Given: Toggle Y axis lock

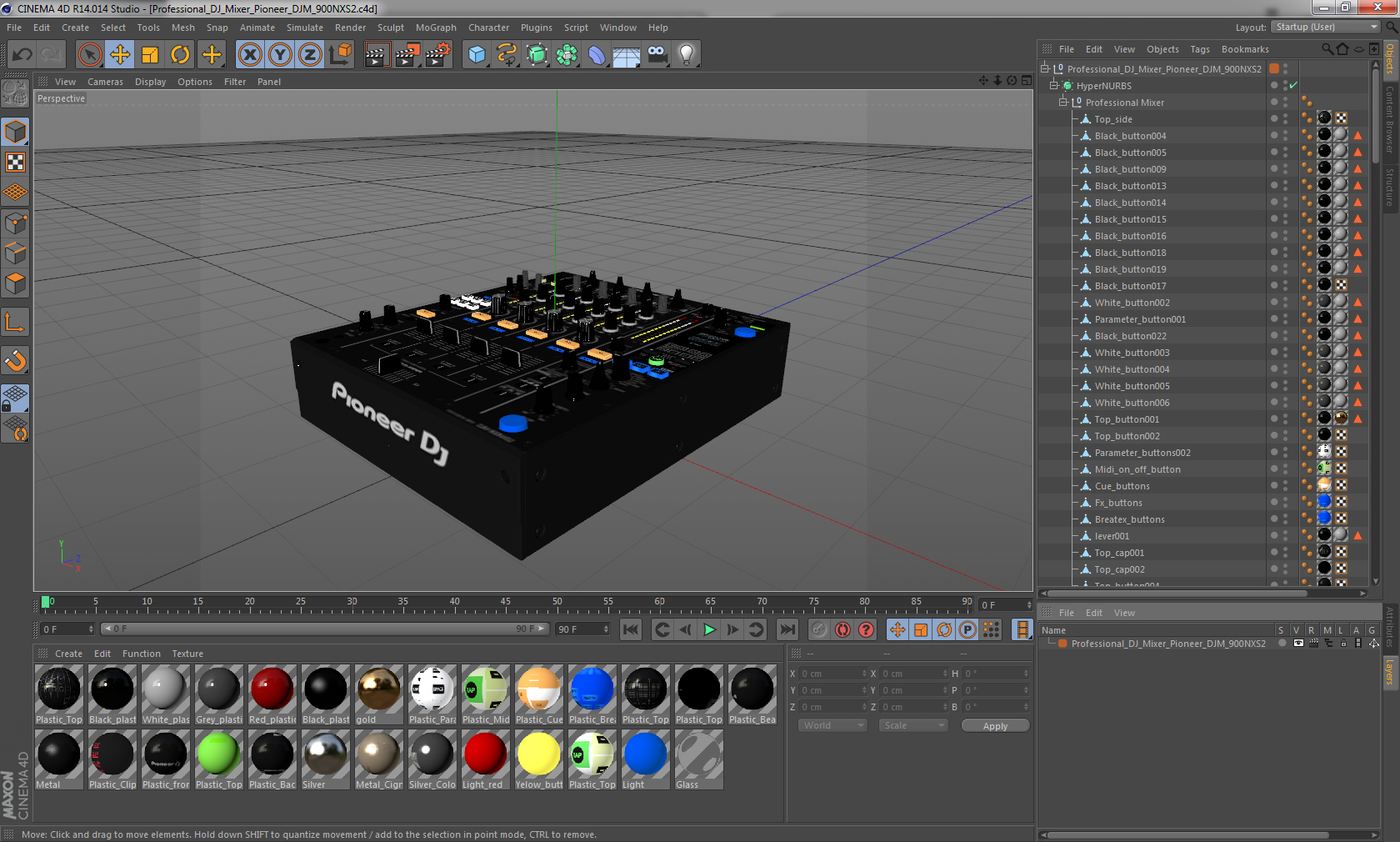Looking at the screenshot, I should [x=280, y=55].
